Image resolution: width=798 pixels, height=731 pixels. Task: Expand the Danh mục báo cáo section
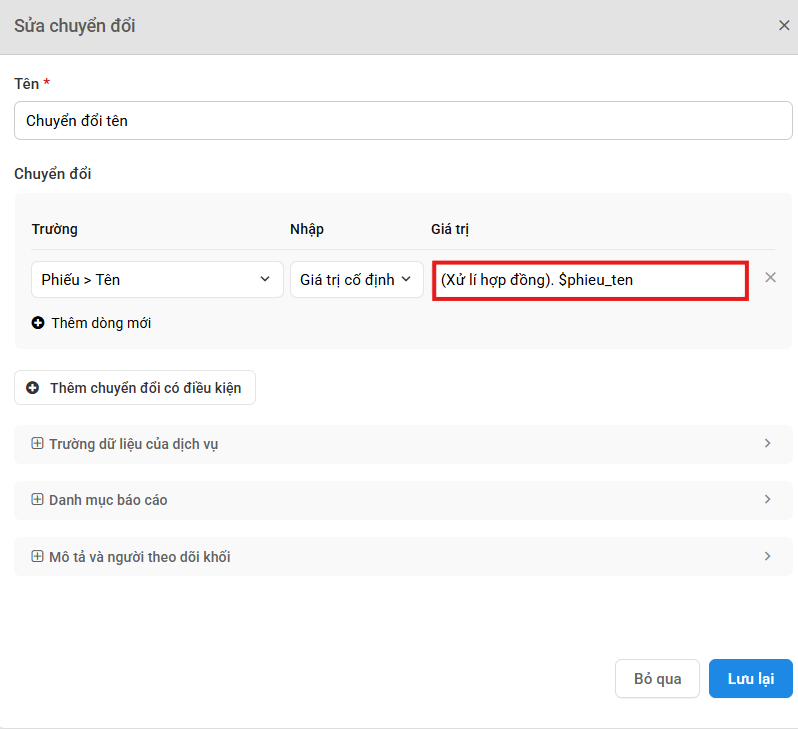click(x=403, y=500)
